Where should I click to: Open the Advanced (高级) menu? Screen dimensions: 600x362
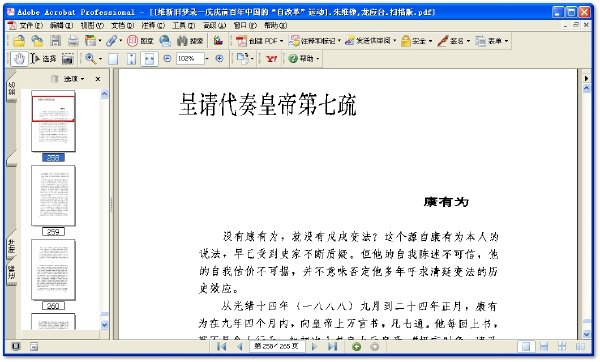(x=214, y=26)
